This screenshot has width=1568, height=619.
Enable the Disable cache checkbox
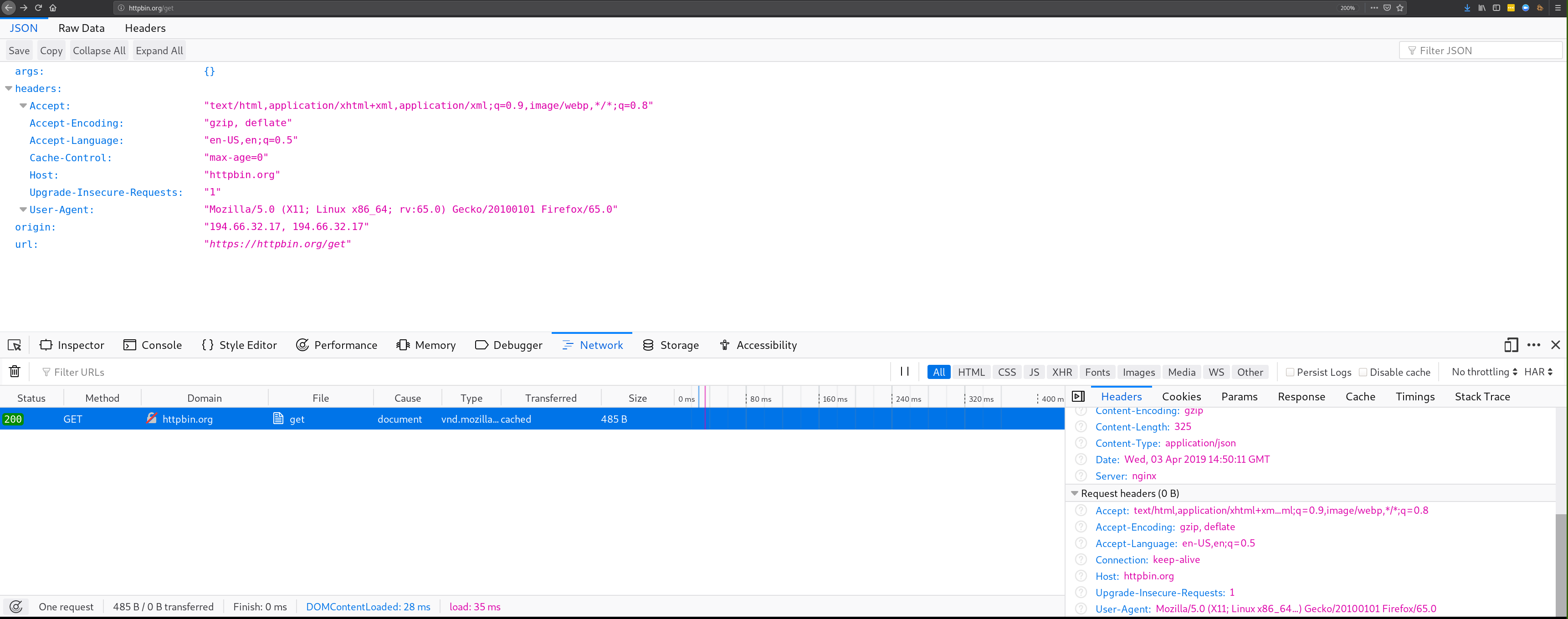pos(1363,372)
